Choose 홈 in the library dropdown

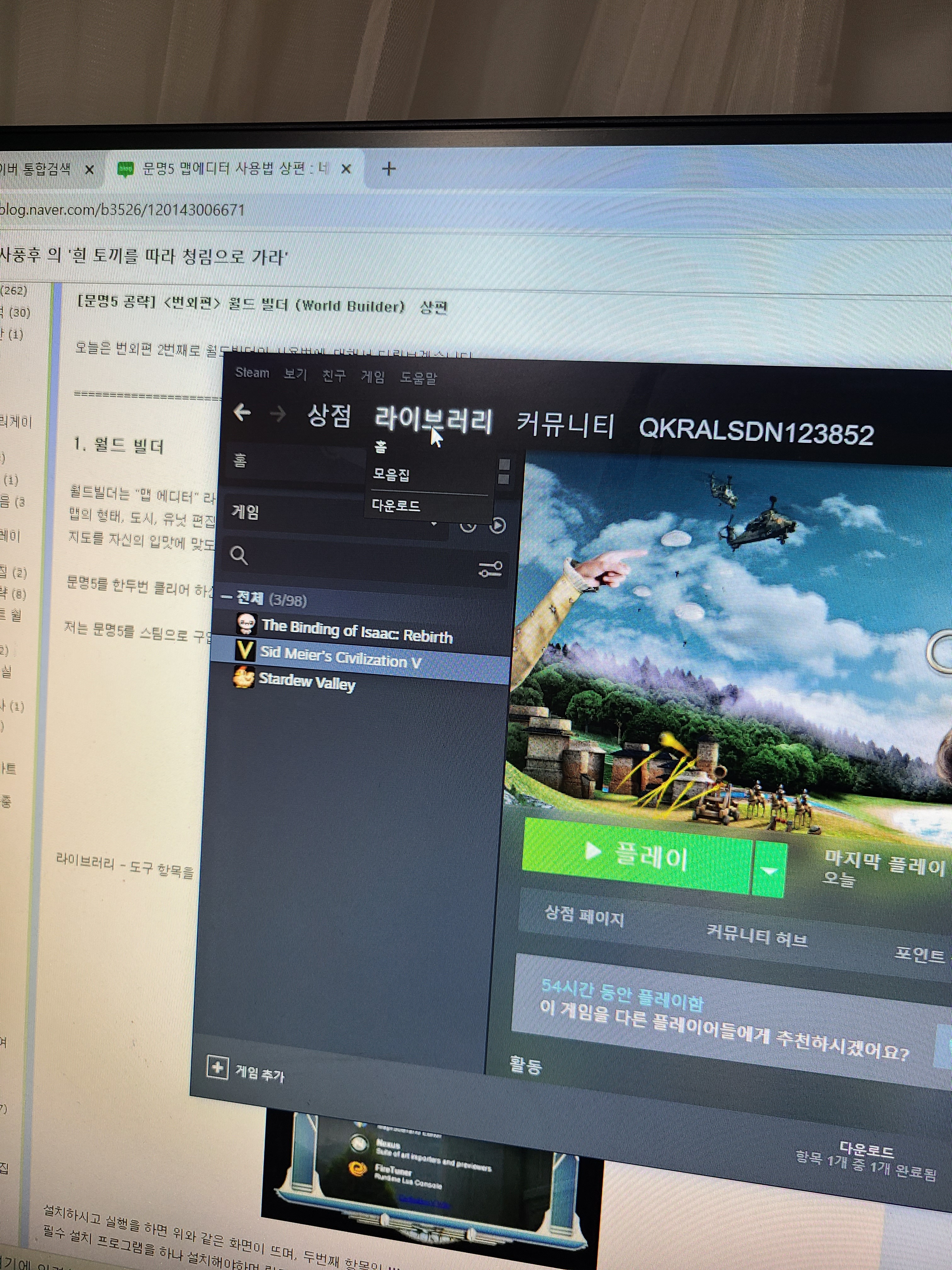(x=381, y=447)
